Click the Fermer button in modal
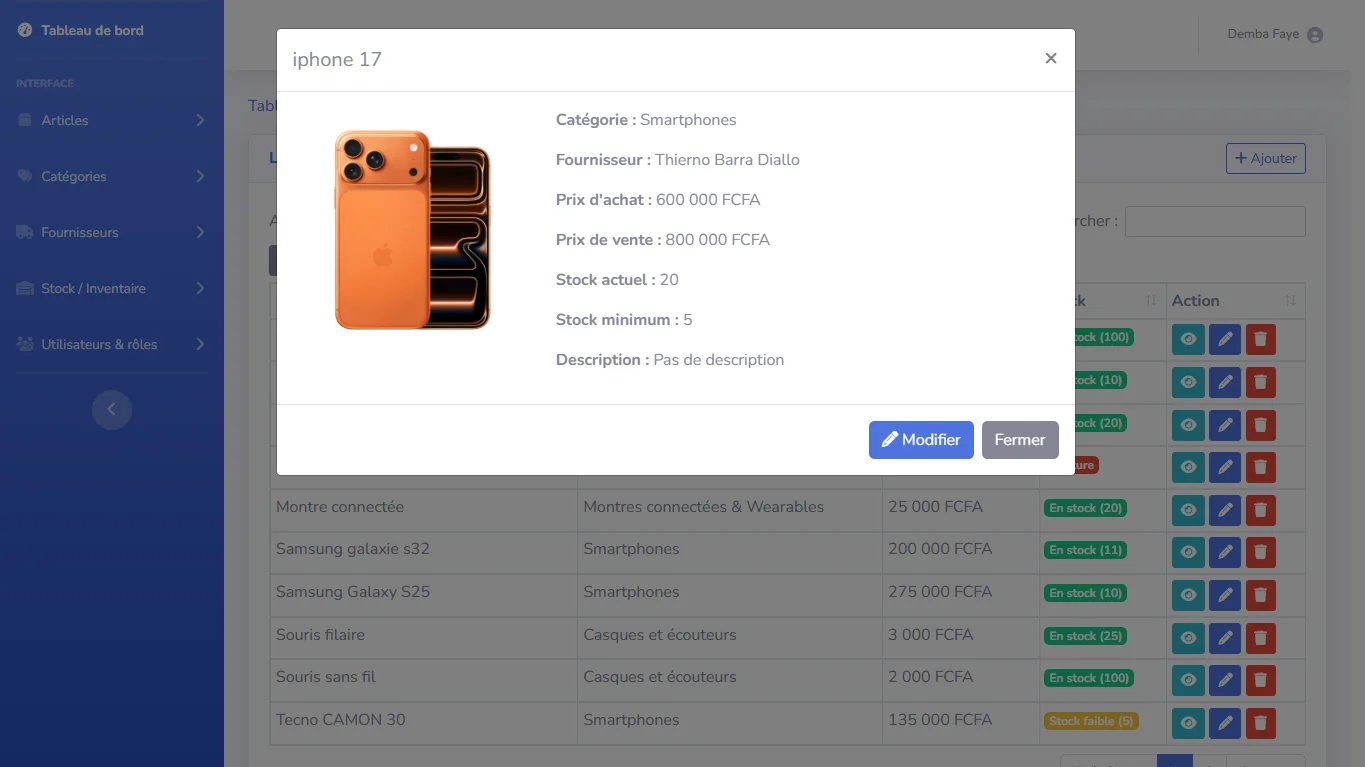Viewport: 1365px width, 767px height. point(1019,440)
